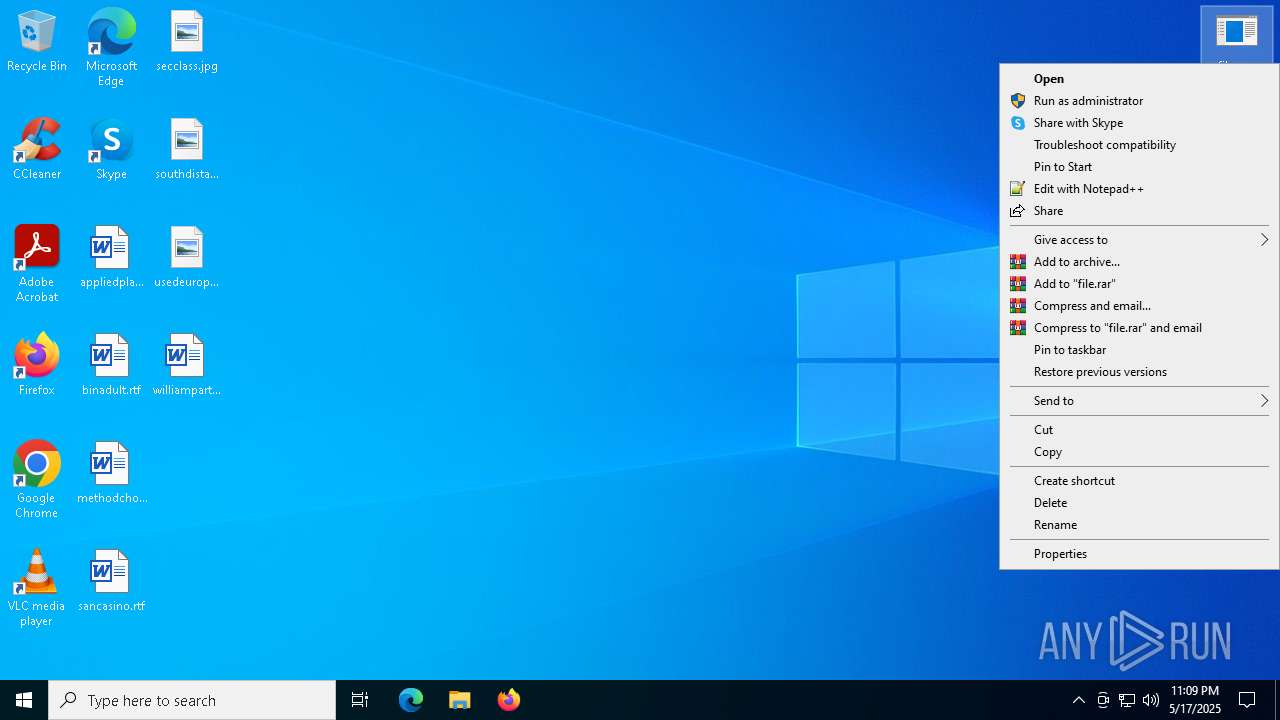Image resolution: width=1280 pixels, height=720 pixels.
Task: Click the taskbar search box
Action: 192,700
